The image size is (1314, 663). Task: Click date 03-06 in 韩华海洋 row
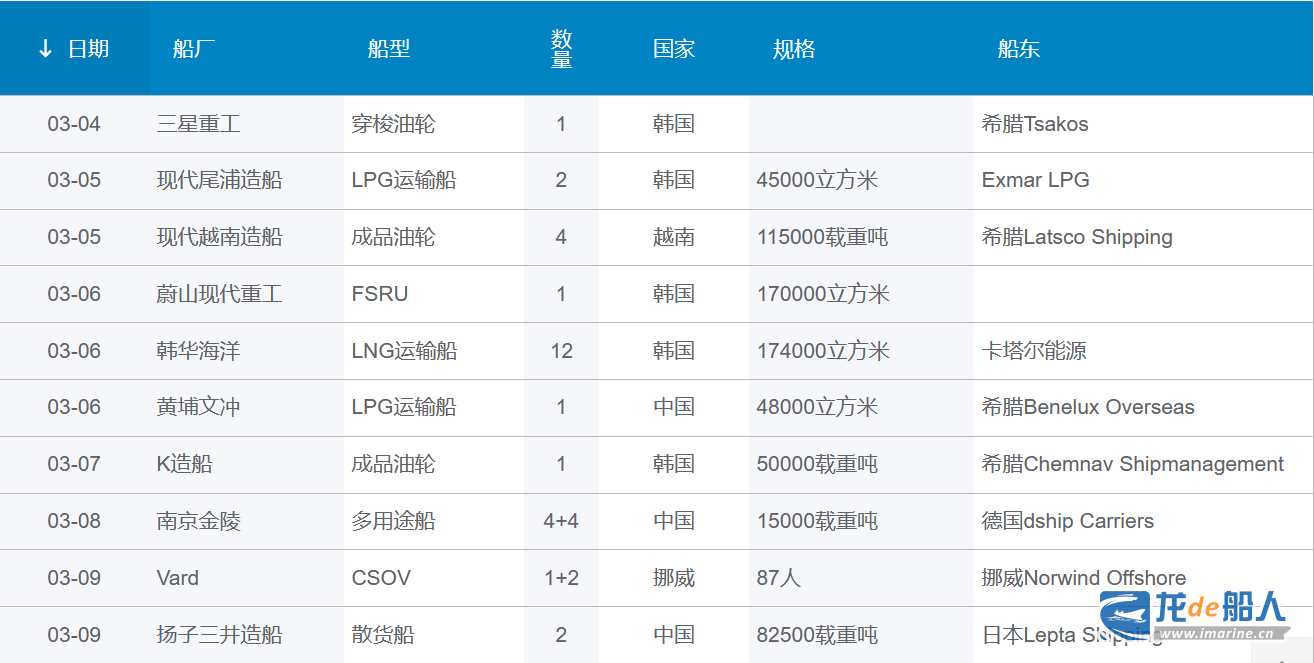coord(74,351)
